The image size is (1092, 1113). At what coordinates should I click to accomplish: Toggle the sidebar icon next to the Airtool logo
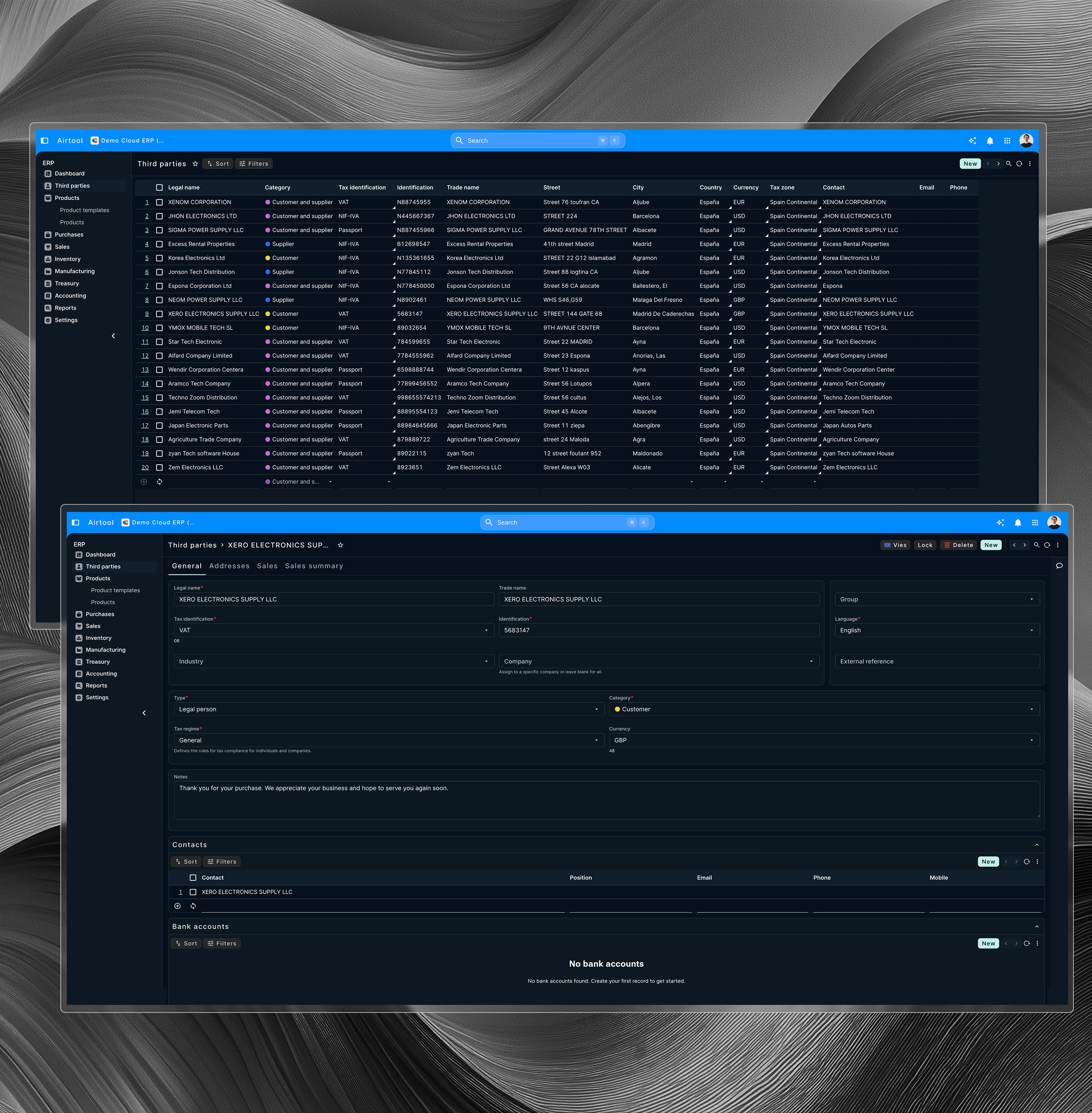click(45, 141)
